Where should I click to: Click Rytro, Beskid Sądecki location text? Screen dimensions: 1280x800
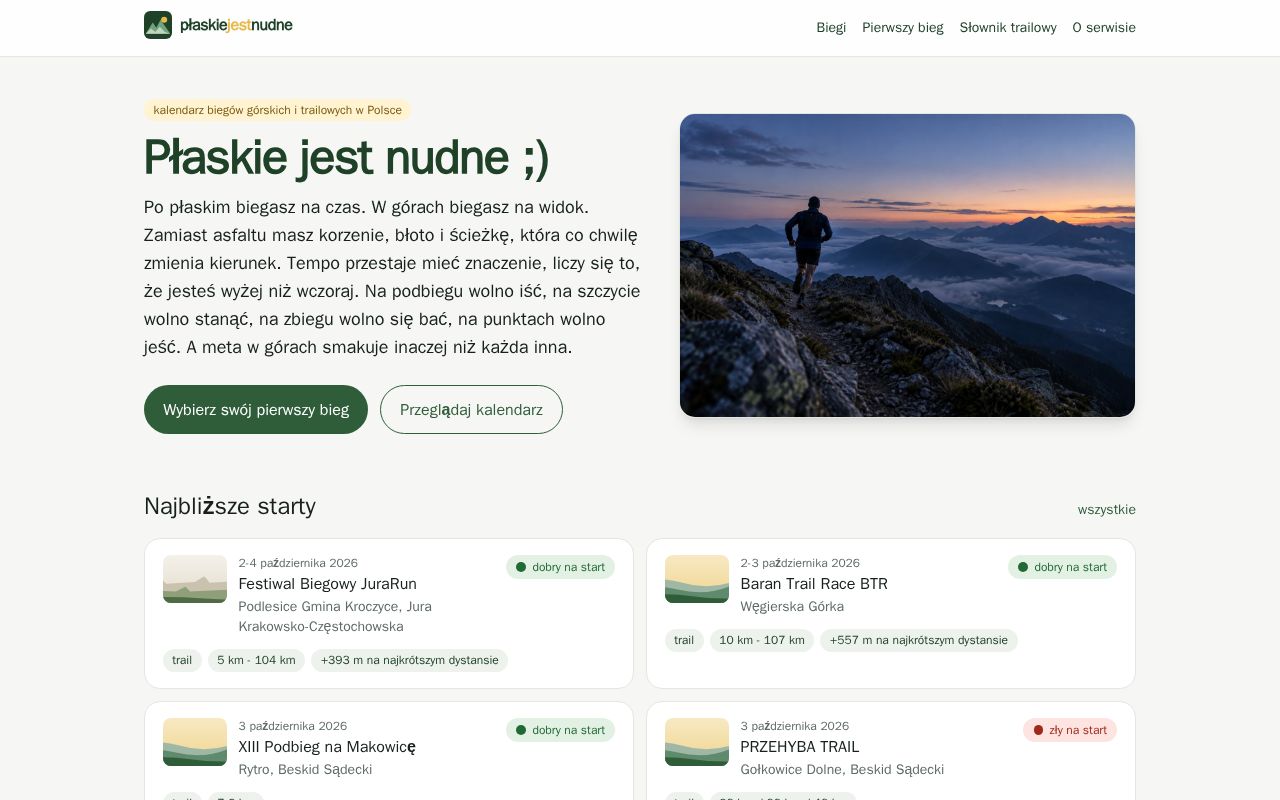tap(305, 770)
